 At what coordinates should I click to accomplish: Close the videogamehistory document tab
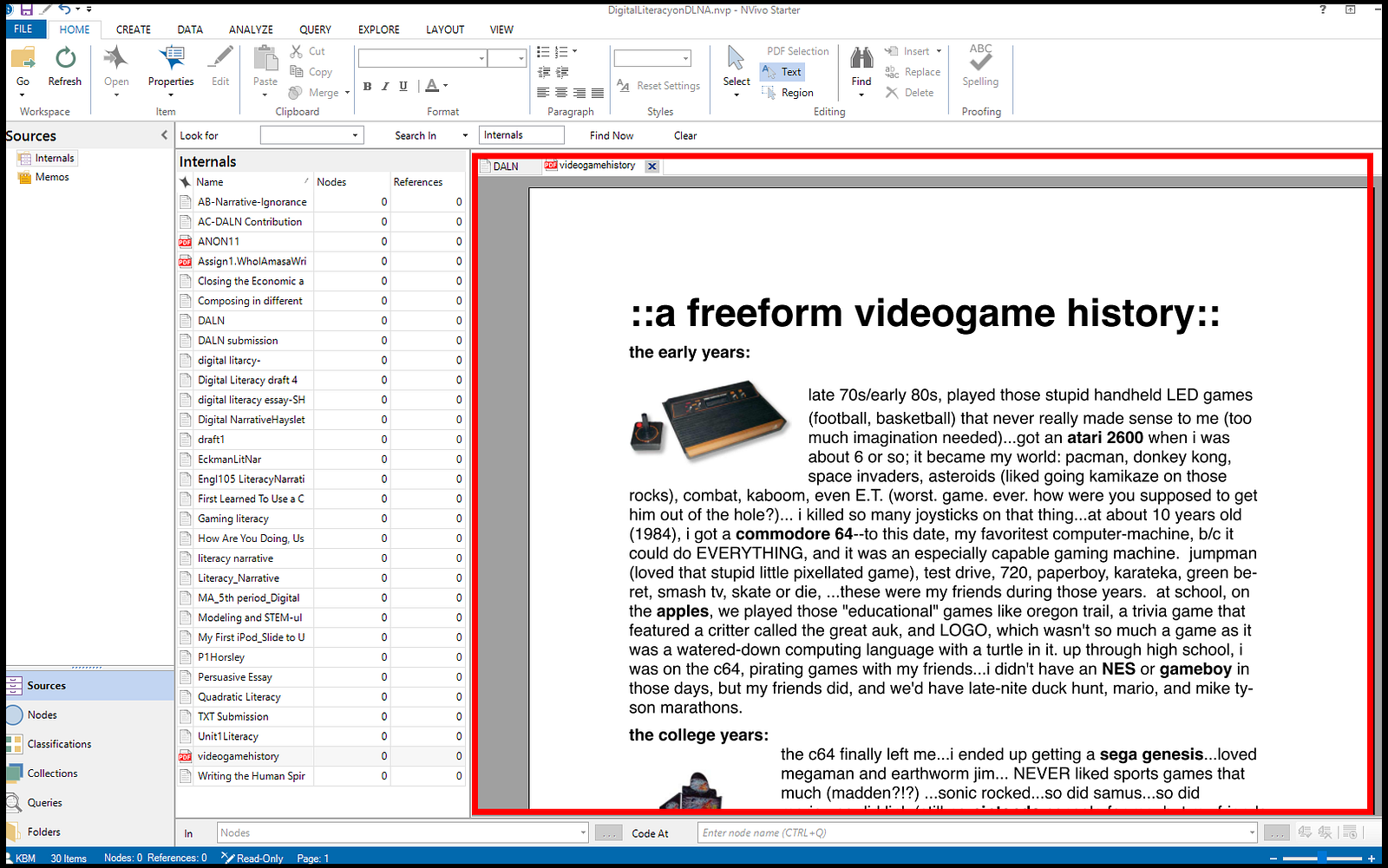click(x=652, y=166)
